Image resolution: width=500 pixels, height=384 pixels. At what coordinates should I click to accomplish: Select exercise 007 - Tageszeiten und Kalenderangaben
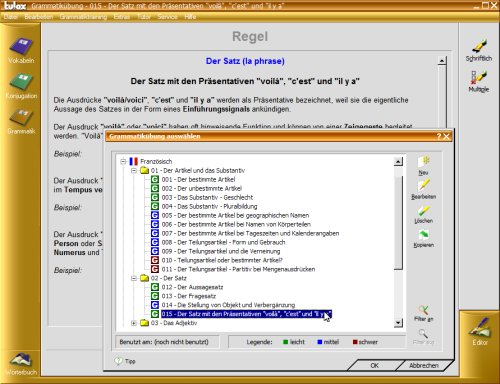(x=250, y=233)
